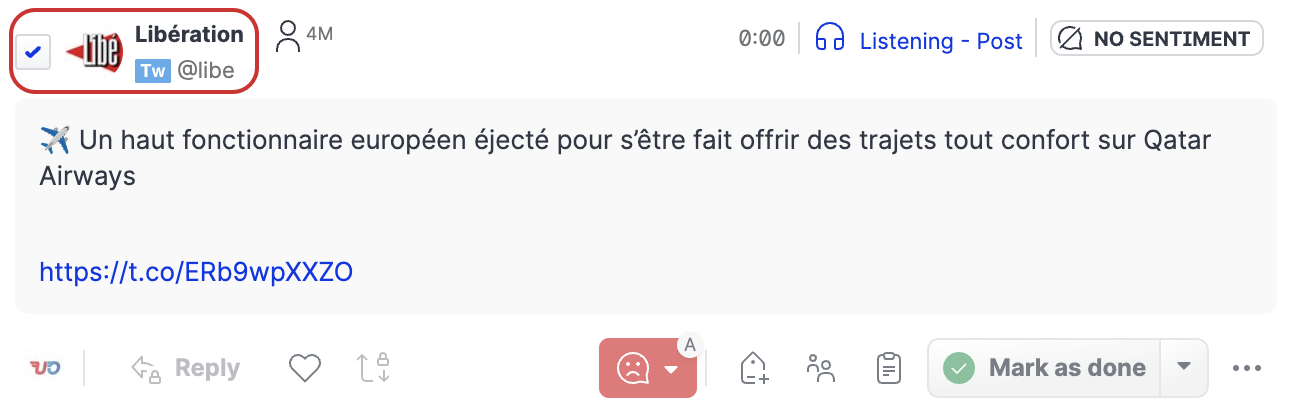Click the follower count person icon

click(288, 37)
